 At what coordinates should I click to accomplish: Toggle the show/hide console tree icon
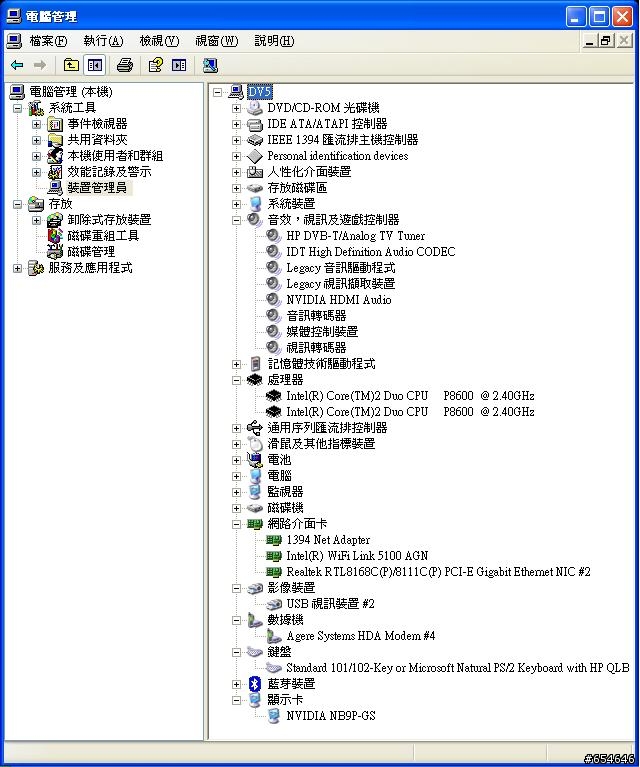94,65
